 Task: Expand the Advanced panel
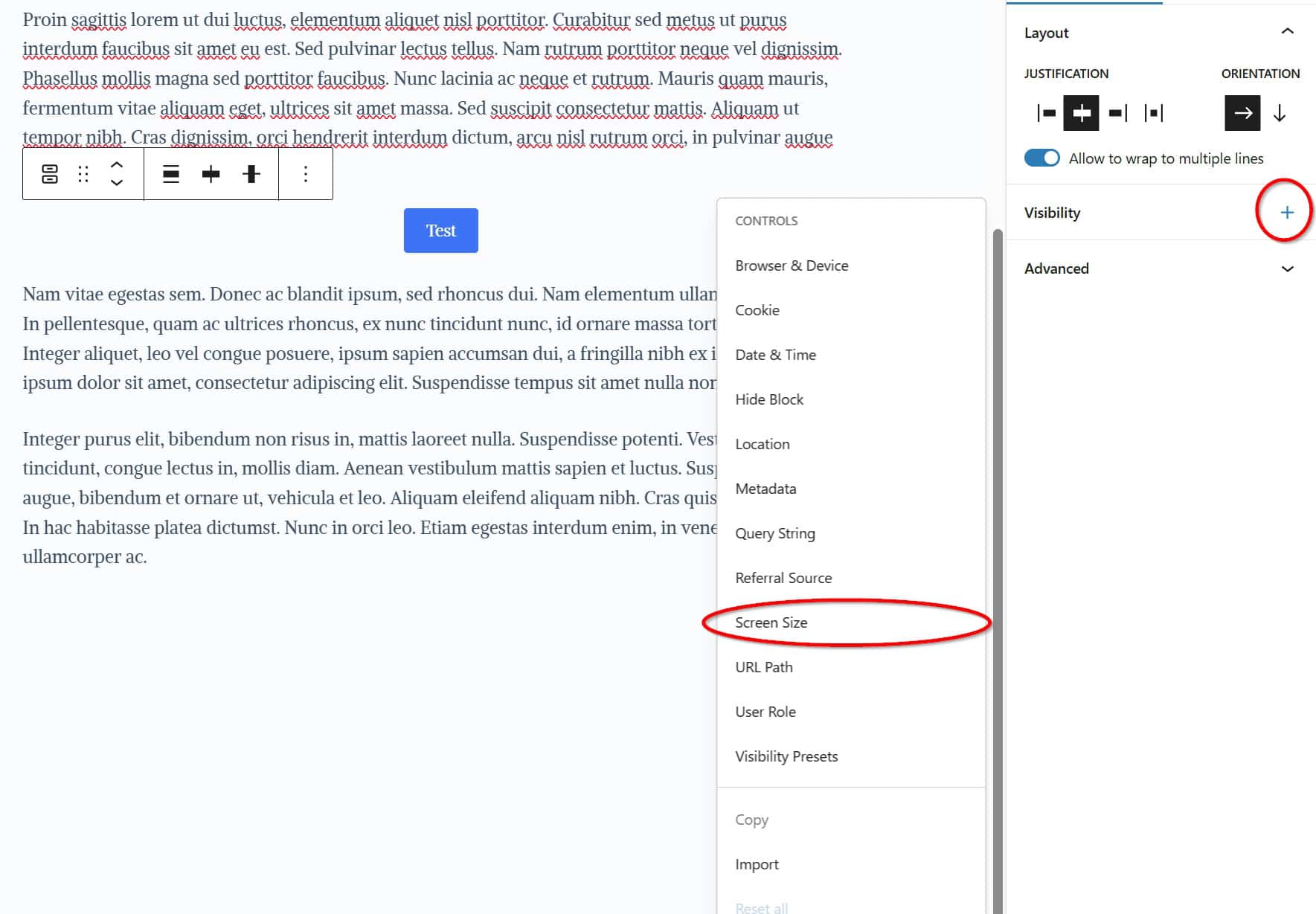(1287, 268)
